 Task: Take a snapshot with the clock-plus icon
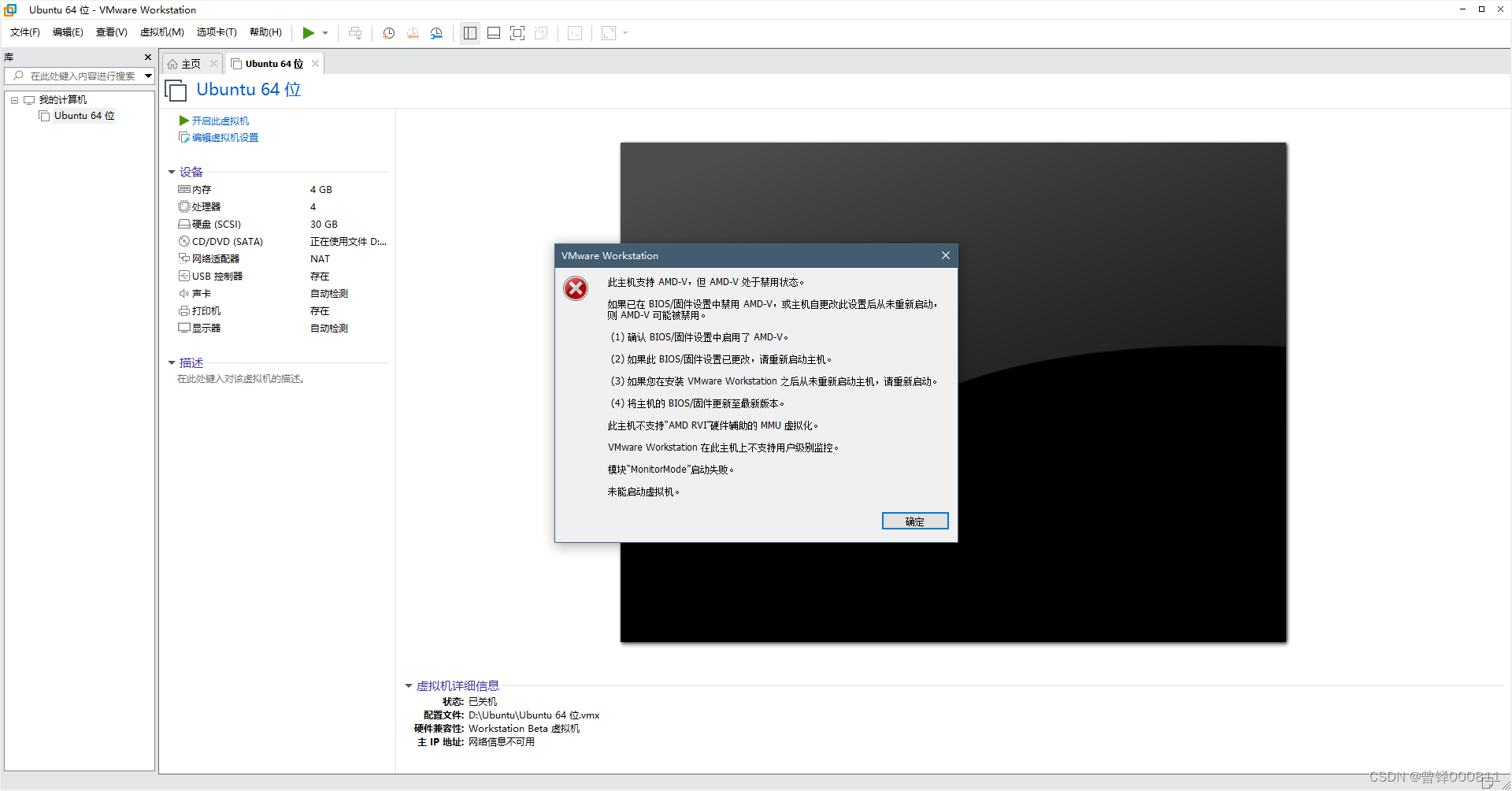click(388, 33)
